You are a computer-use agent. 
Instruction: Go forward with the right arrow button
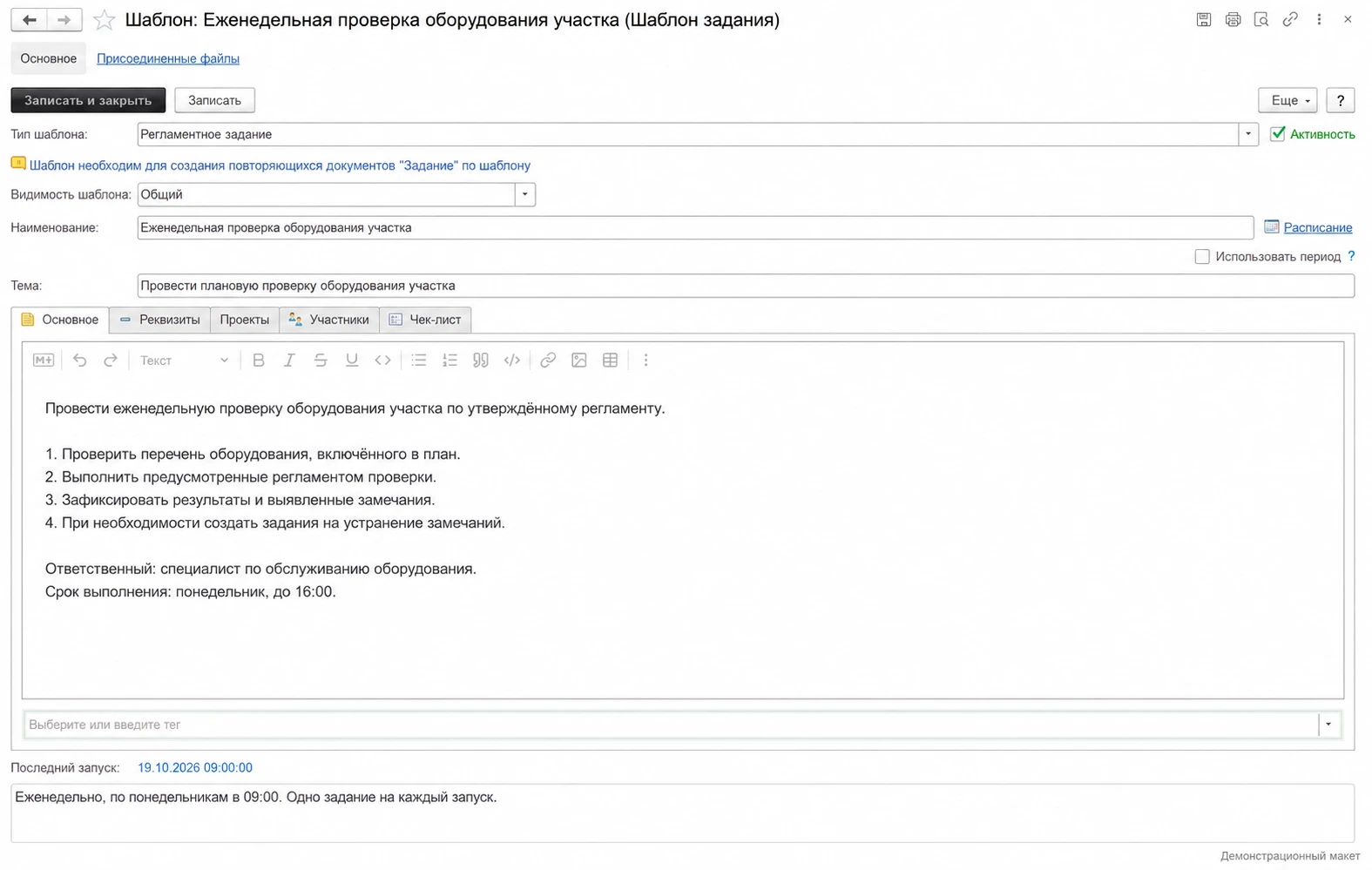click(x=64, y=20)
